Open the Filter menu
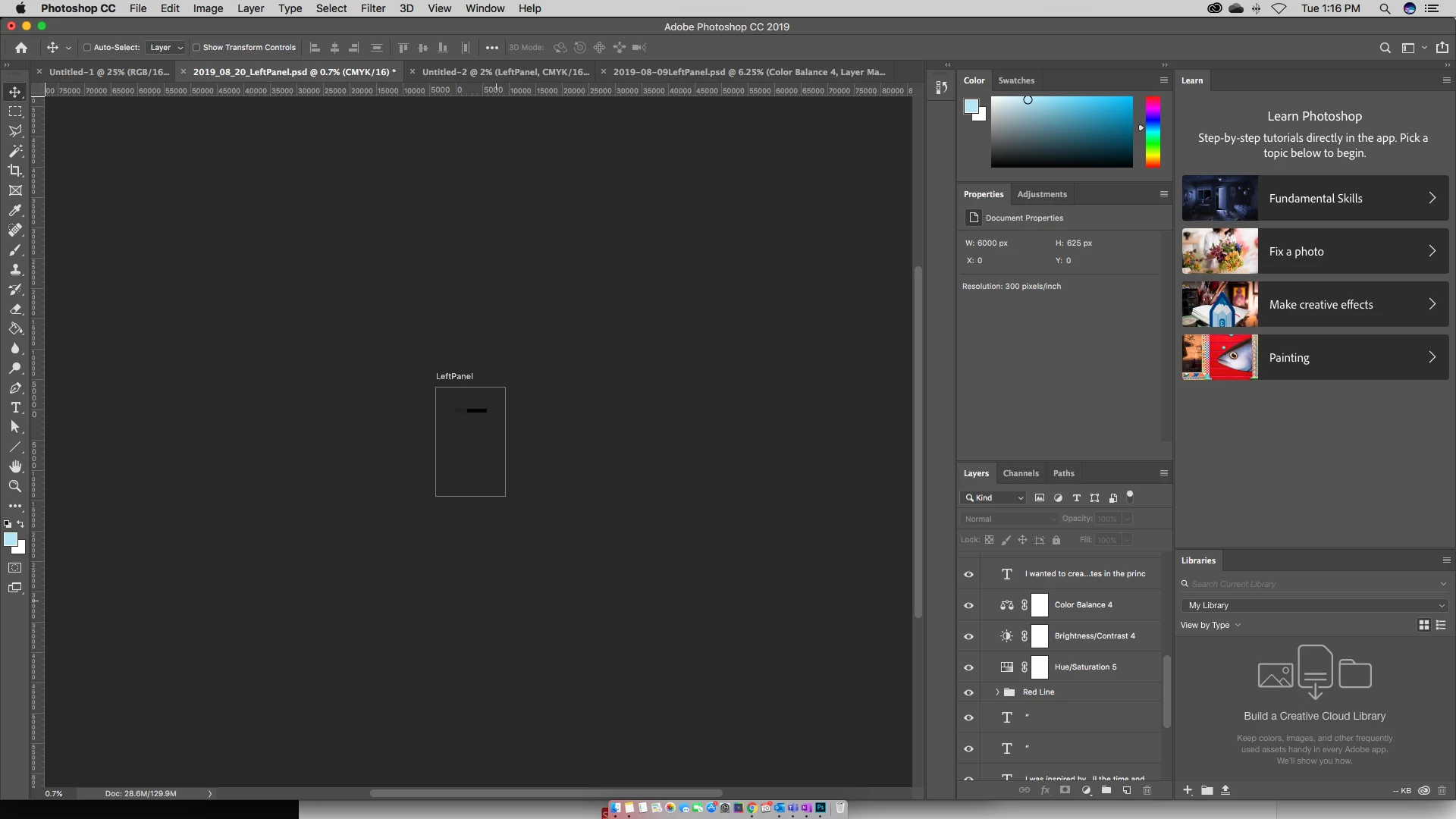The image size is (1456, 819). (372, 8)
